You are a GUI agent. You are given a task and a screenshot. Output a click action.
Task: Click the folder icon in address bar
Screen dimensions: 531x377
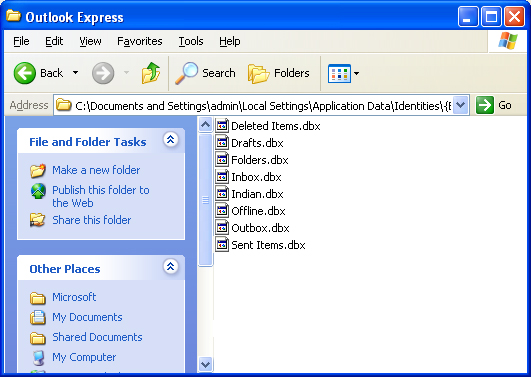click(x=63, y=105)
